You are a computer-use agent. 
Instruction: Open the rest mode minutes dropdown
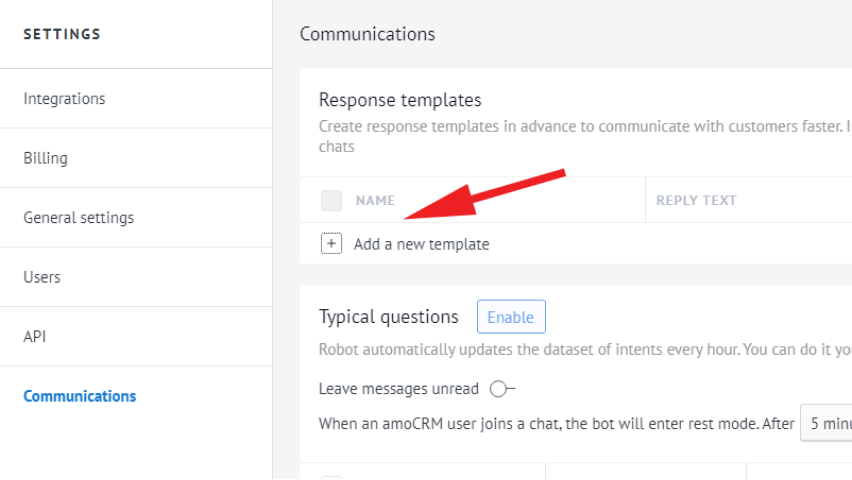tap(826, 423)
